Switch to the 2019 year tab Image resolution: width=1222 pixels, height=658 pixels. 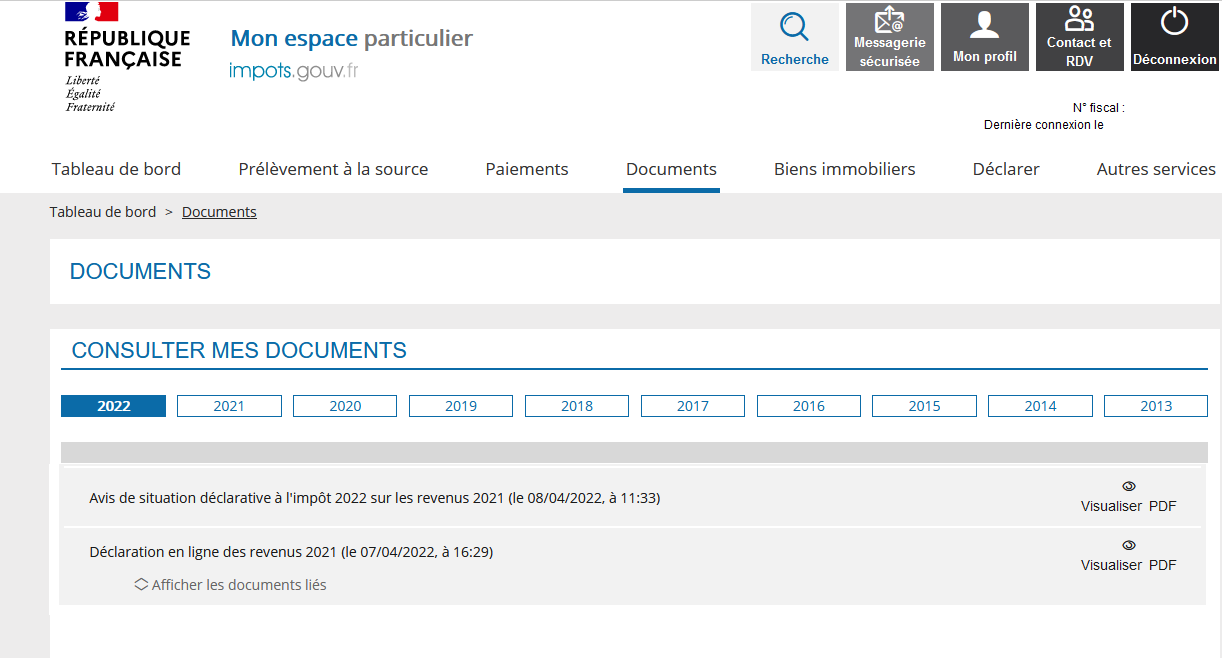(x=461, y=406)
